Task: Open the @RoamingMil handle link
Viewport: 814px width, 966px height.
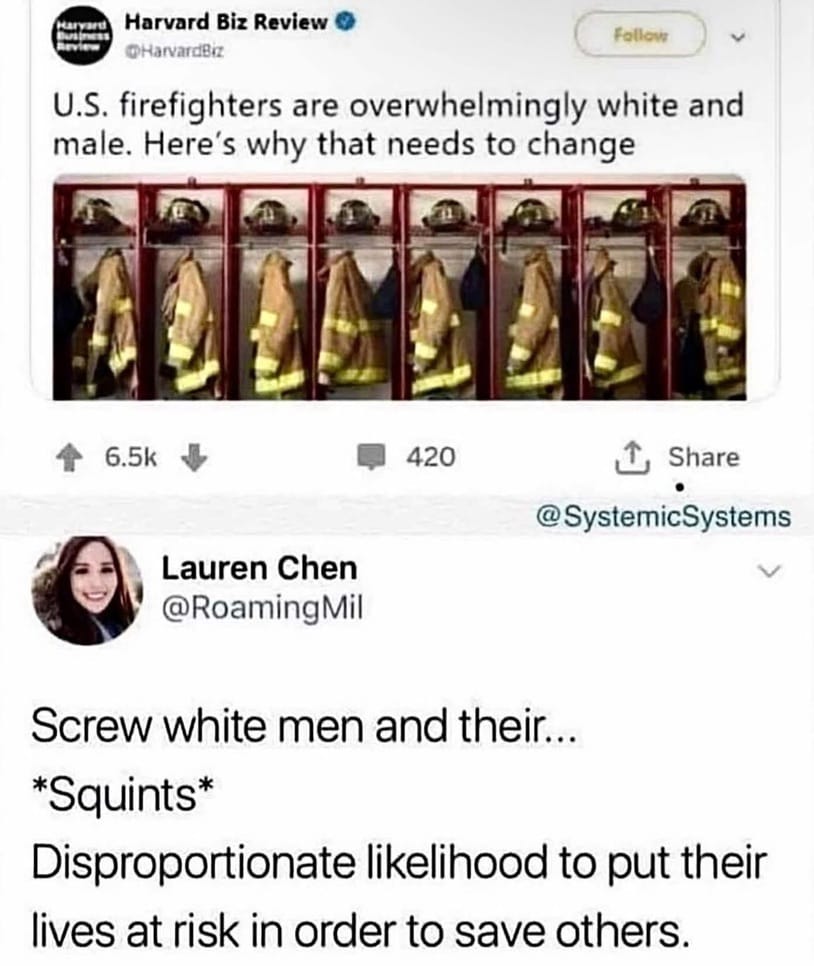Action: coord(263,609)
